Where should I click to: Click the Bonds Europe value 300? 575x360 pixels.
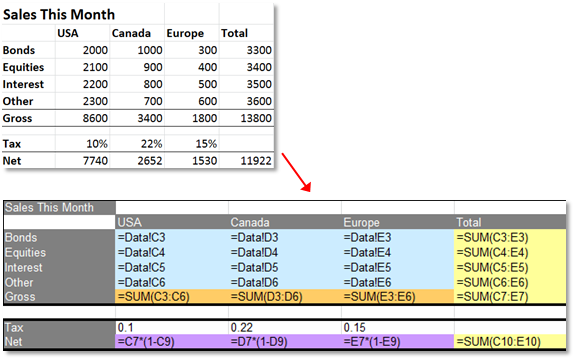coord(208,50)
